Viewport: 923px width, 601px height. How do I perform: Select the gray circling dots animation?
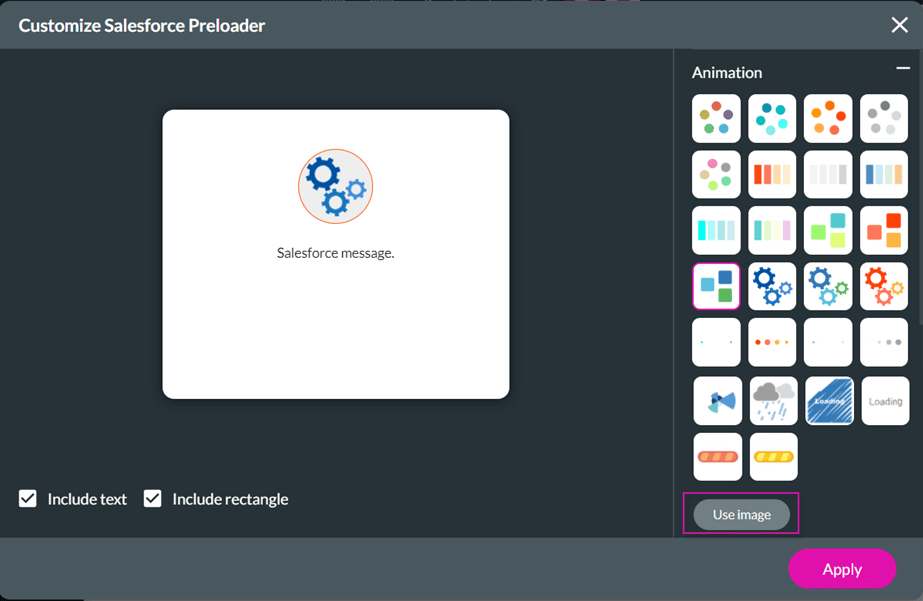884,119
